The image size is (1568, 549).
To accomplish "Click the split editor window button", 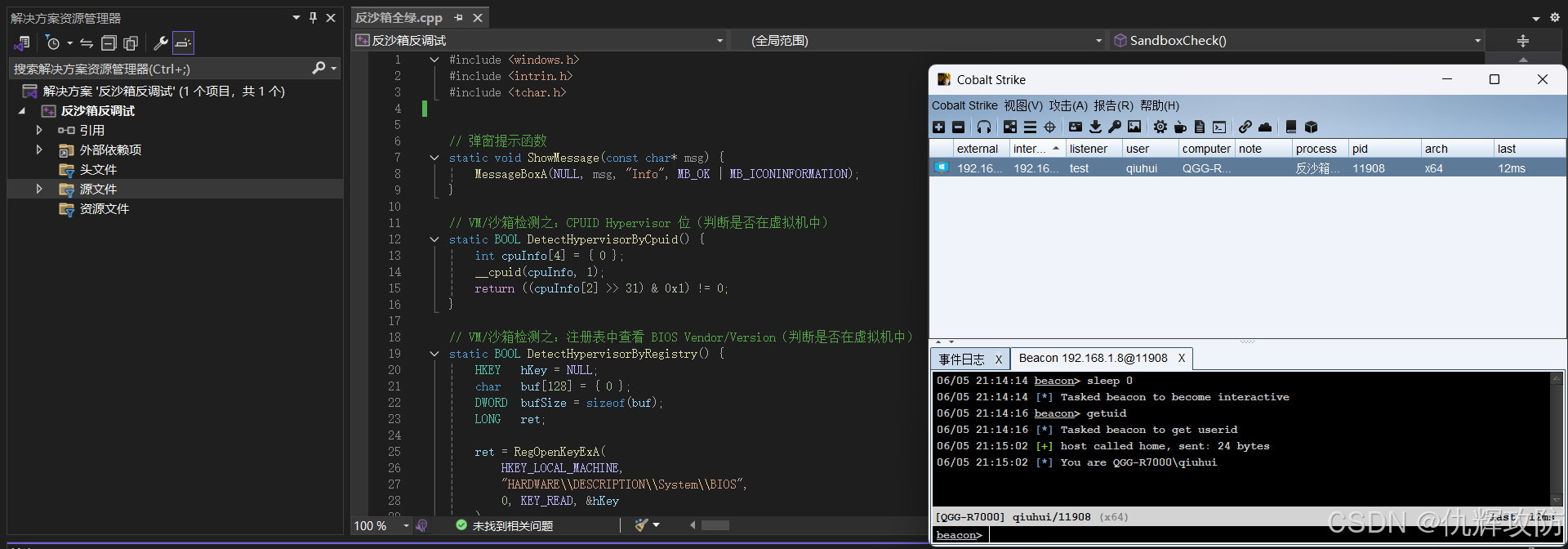I will click(x=1523, y=40).
